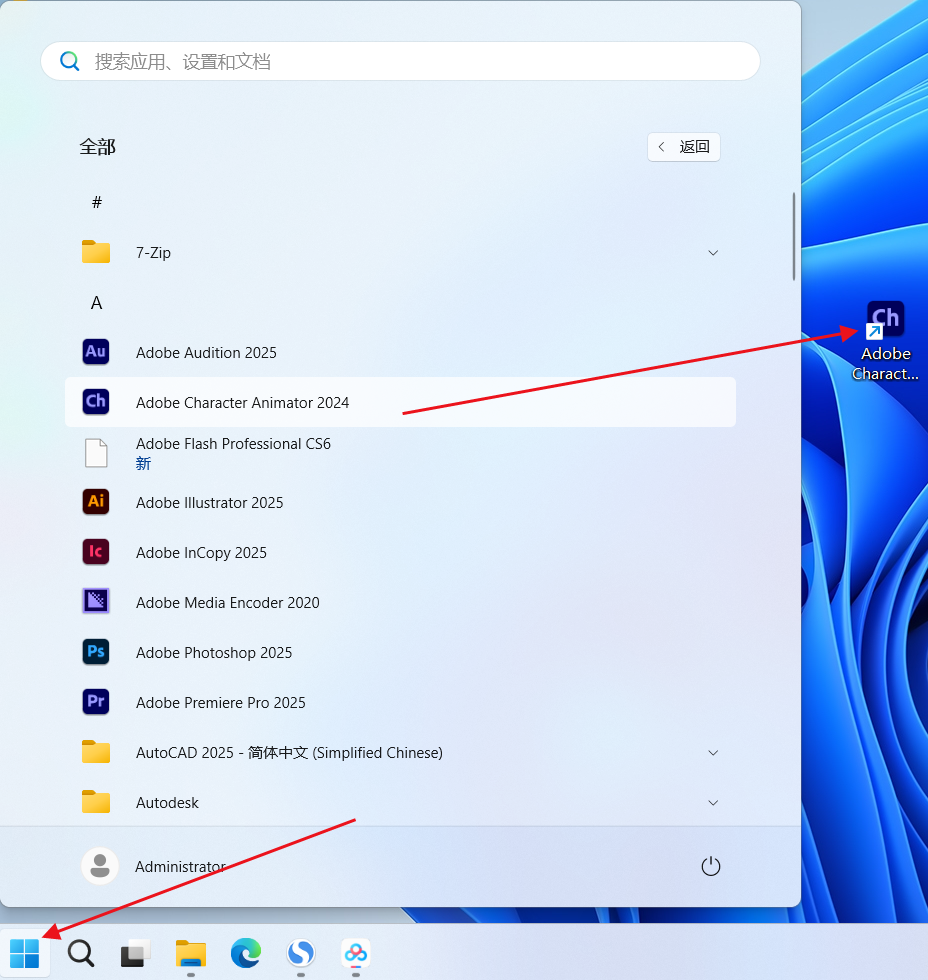Click the # letter section header
928x980 pixels.
pyautogui.click(x=97, y=202)
